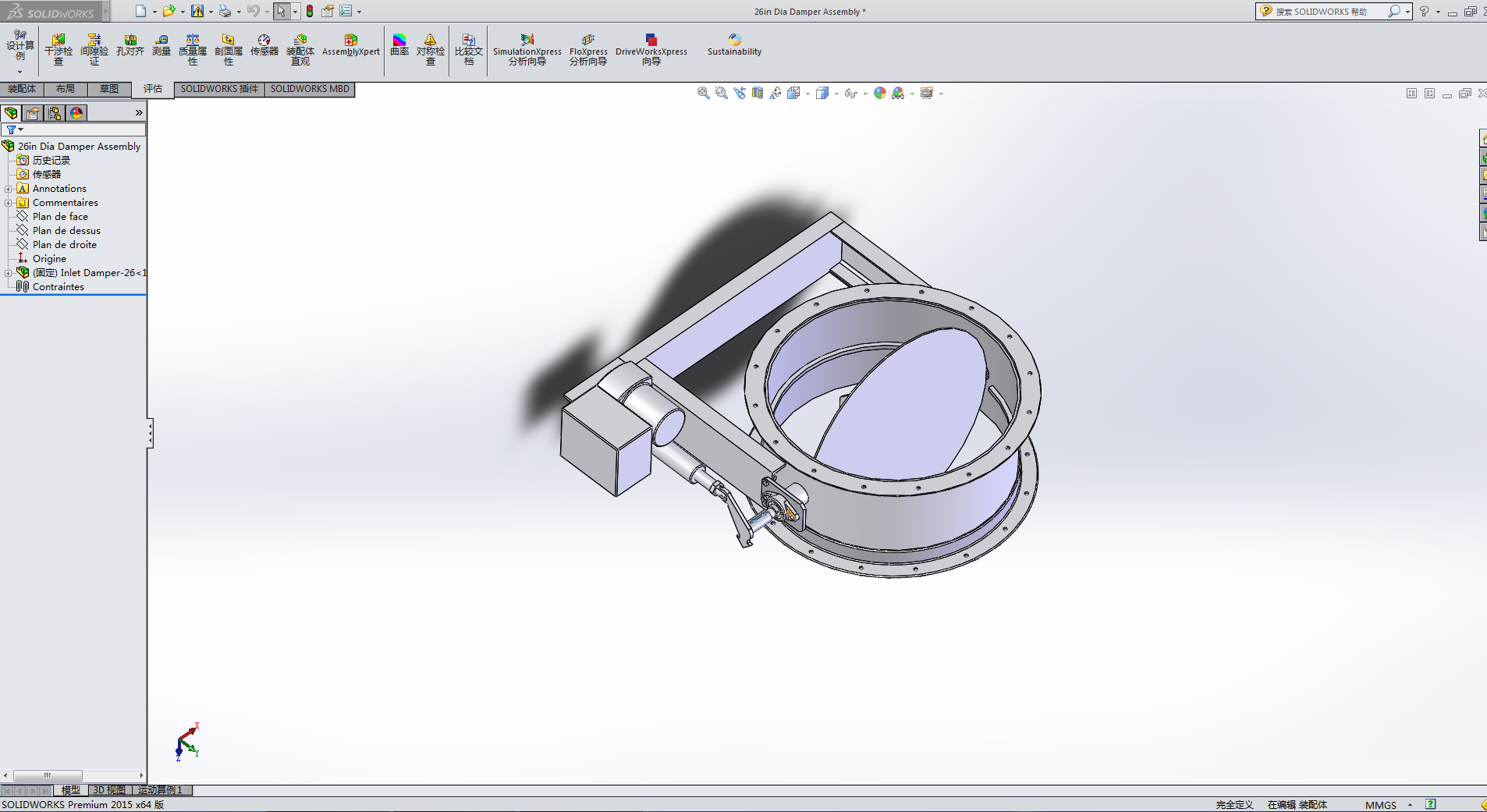Image resolution: width=1487 pixels, height=812 pixels.
Task: Open the Measure (测量) tool
Action: tap(161, 46)
